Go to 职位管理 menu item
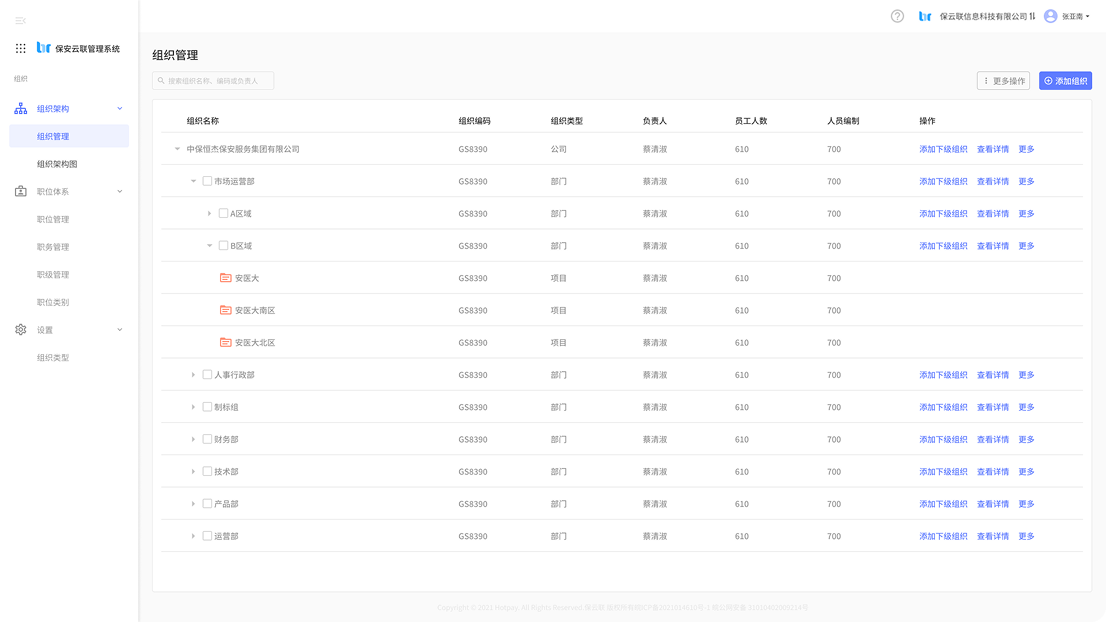The image size is (1106, 623). [x=53, y=219]
